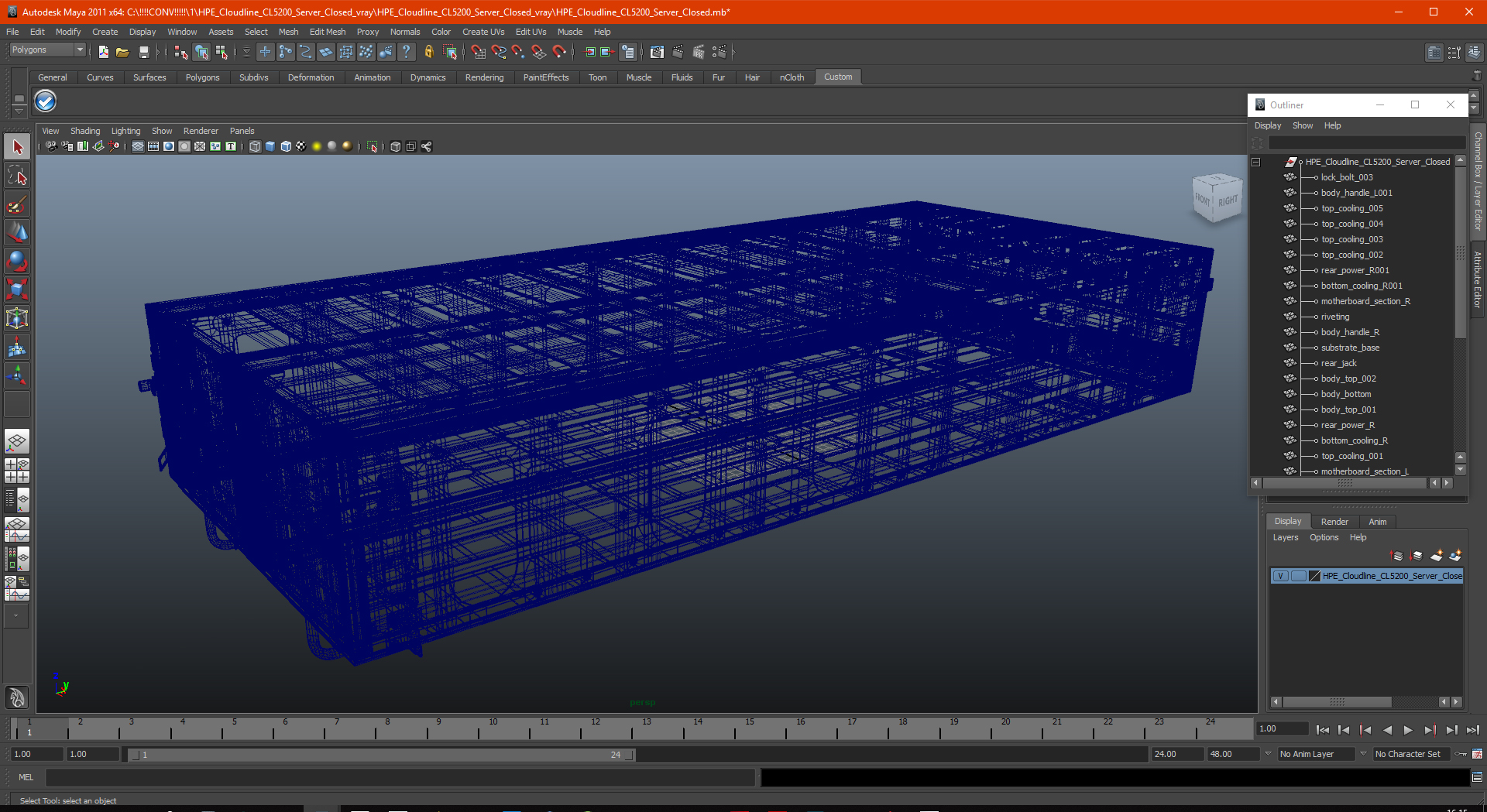Screen dimensions: 1487x812
Task: Enable snap to points magnet
Action: point(519,52)
